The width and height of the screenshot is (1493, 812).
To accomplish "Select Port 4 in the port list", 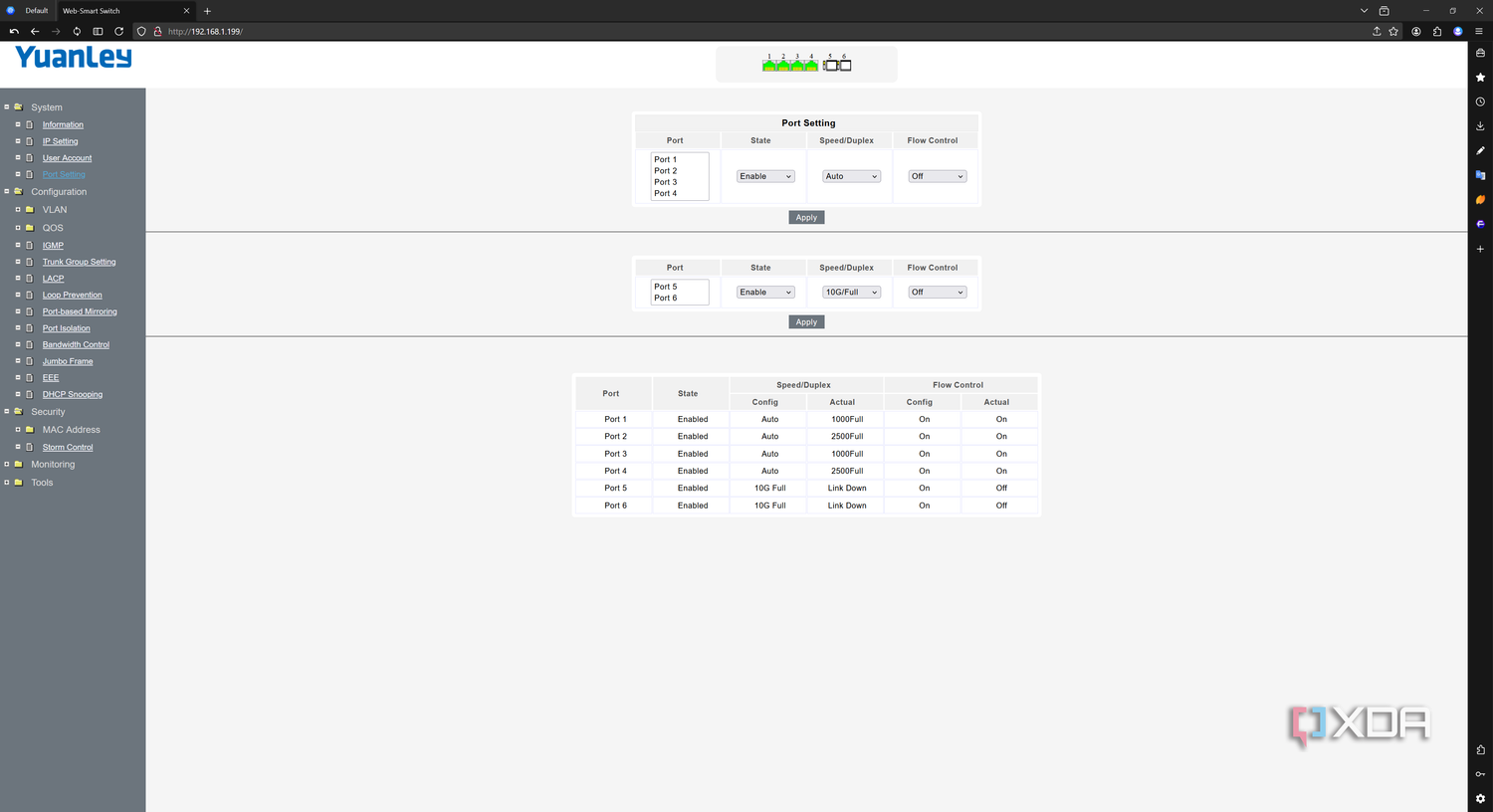I will pyautogui.click(x=679, y=193).
